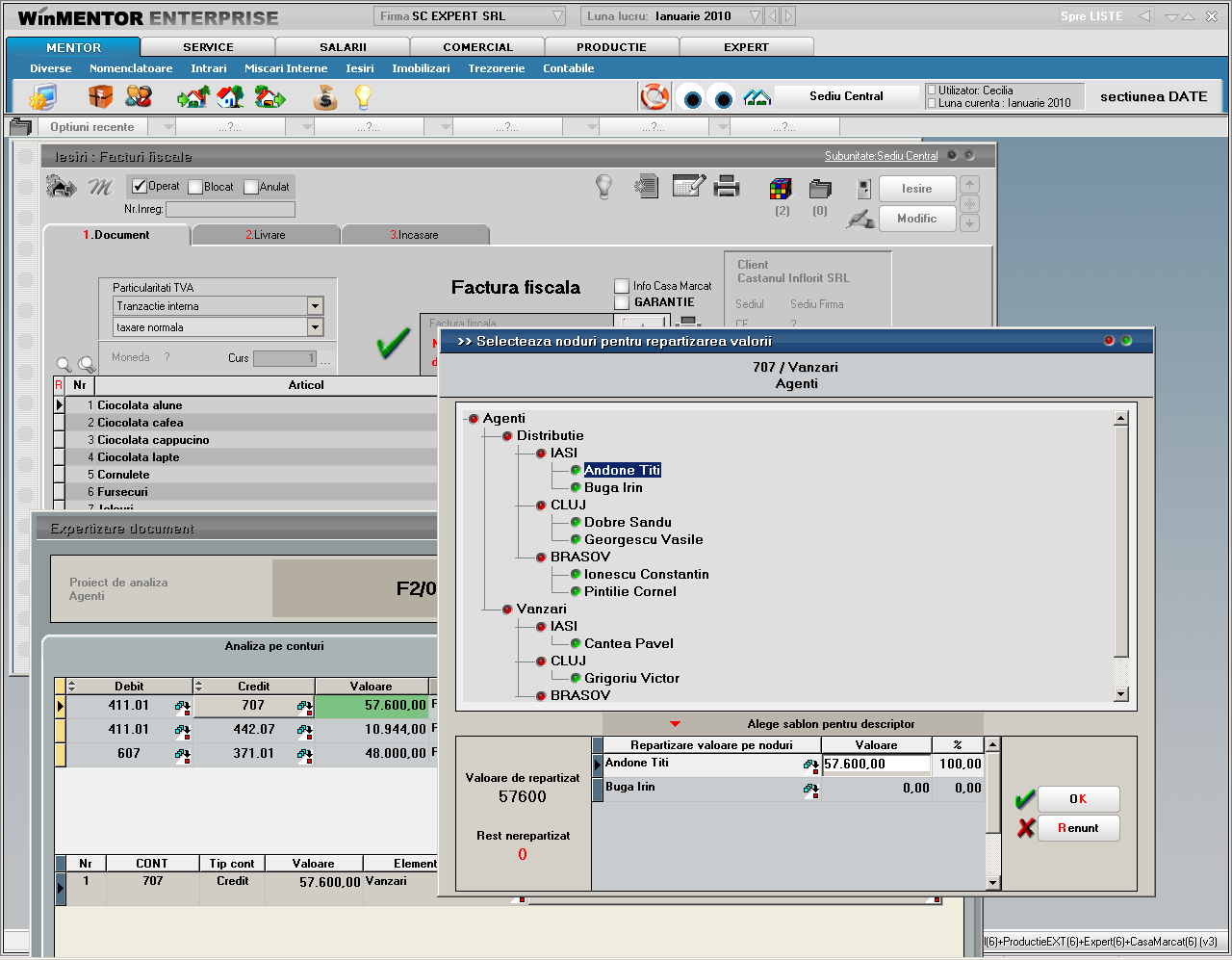This screenshot has height=960, width=1232.
Task: Uncheck the Operat checkbox
Action: (x=140, y=187)
